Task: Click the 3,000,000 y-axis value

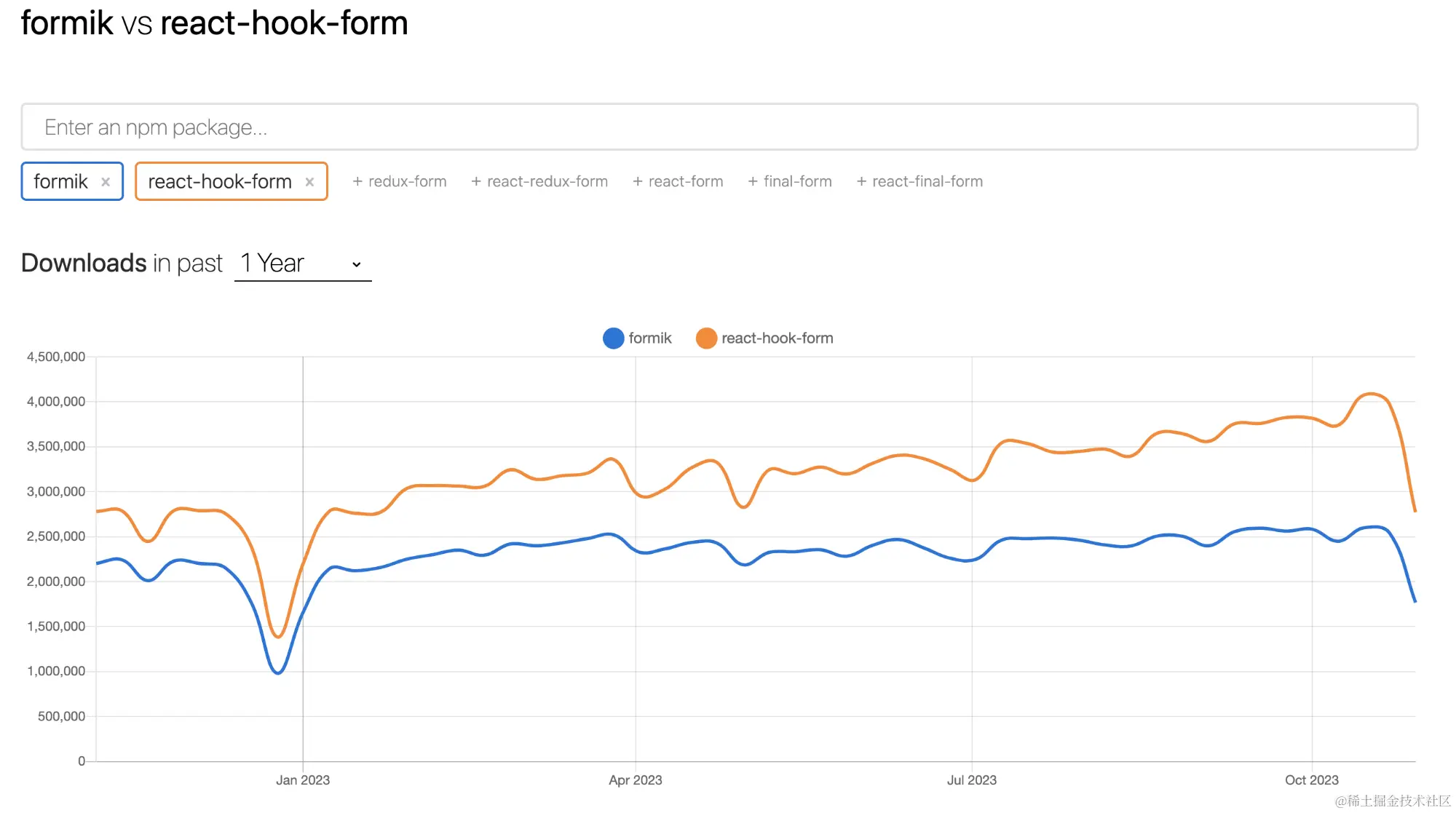Action: coord(56,491)
